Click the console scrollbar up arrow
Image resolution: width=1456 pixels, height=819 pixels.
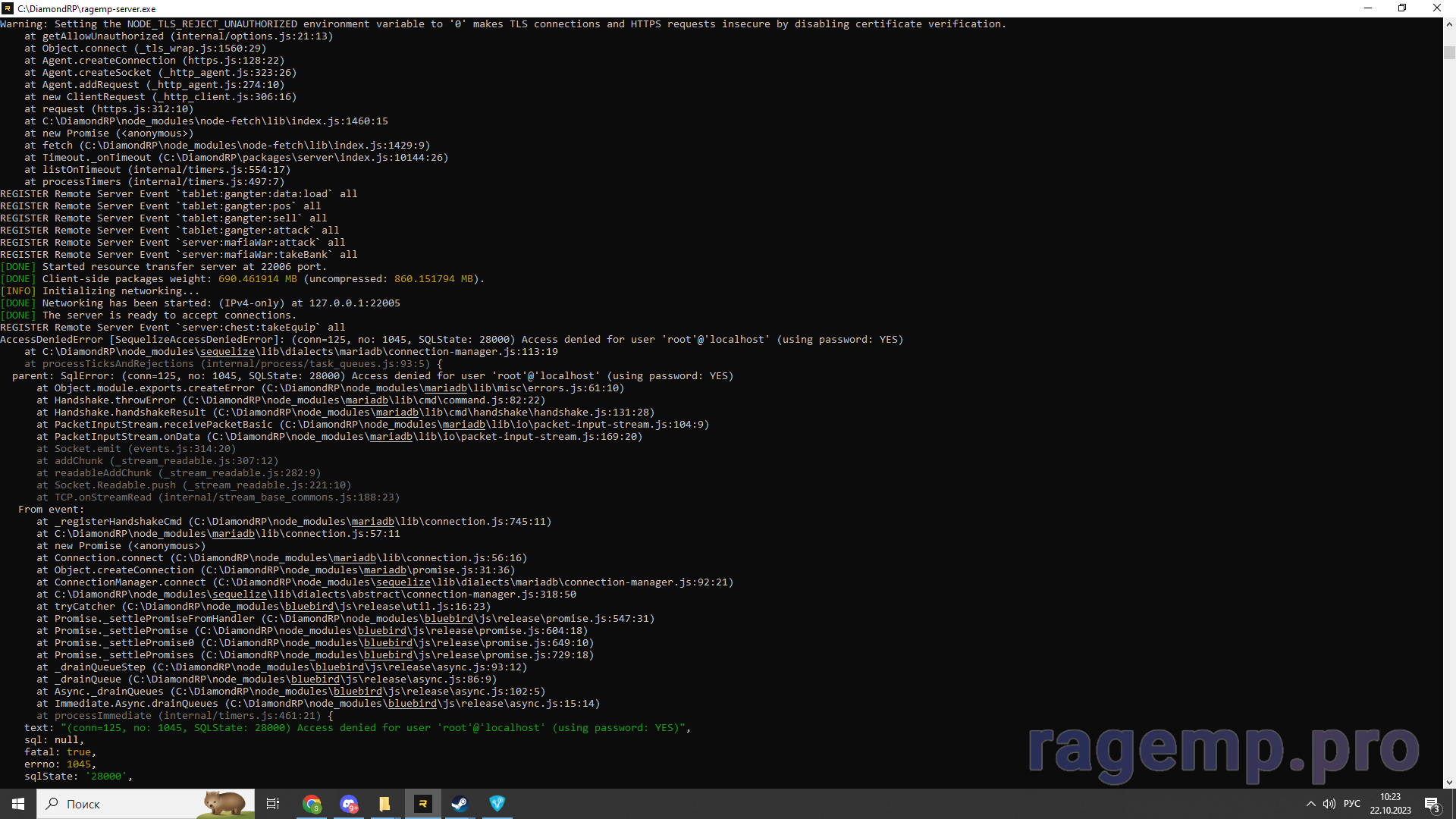pos(1449,24)
